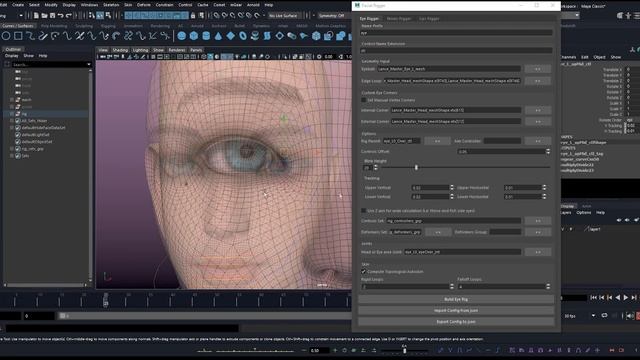Screen dimensions: 640x360
Task: Expand defaultHideFaceDataSet outliner node
Action: (12, 128)
